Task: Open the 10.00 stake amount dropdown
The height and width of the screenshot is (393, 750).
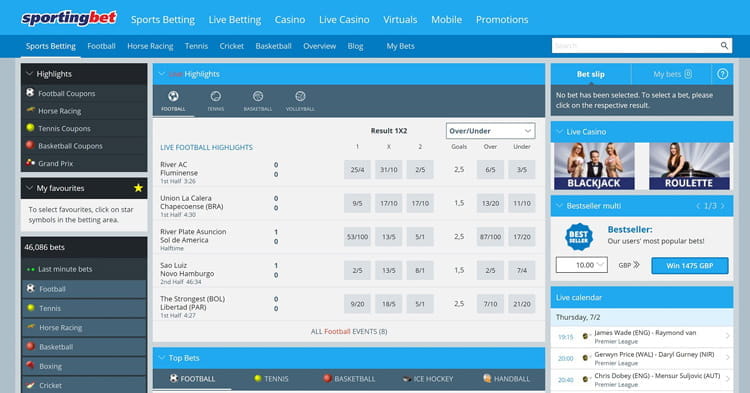Action: (x=582, y=265)
